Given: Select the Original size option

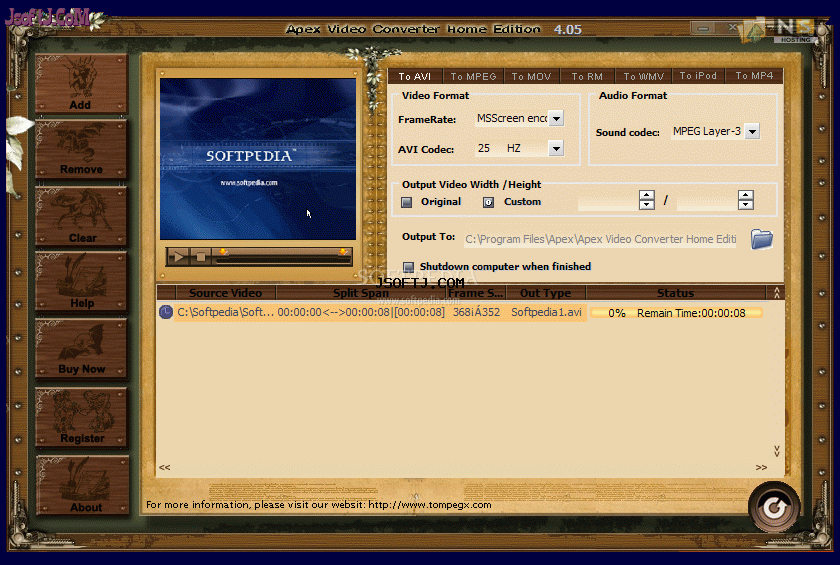Looking at the screenshot, I should click(x=407, y=202).
